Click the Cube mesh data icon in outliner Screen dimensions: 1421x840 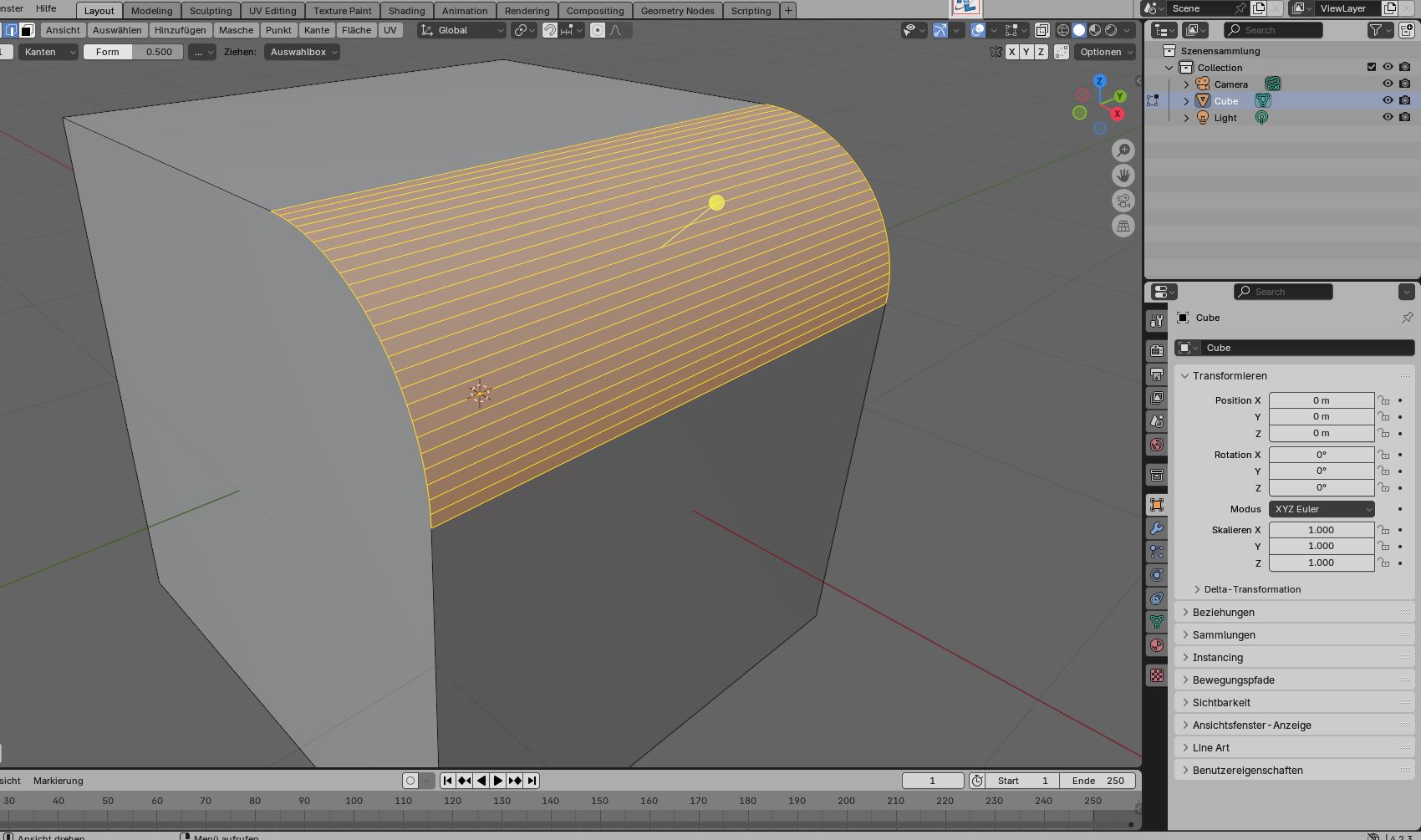(x=1262, y=100)
